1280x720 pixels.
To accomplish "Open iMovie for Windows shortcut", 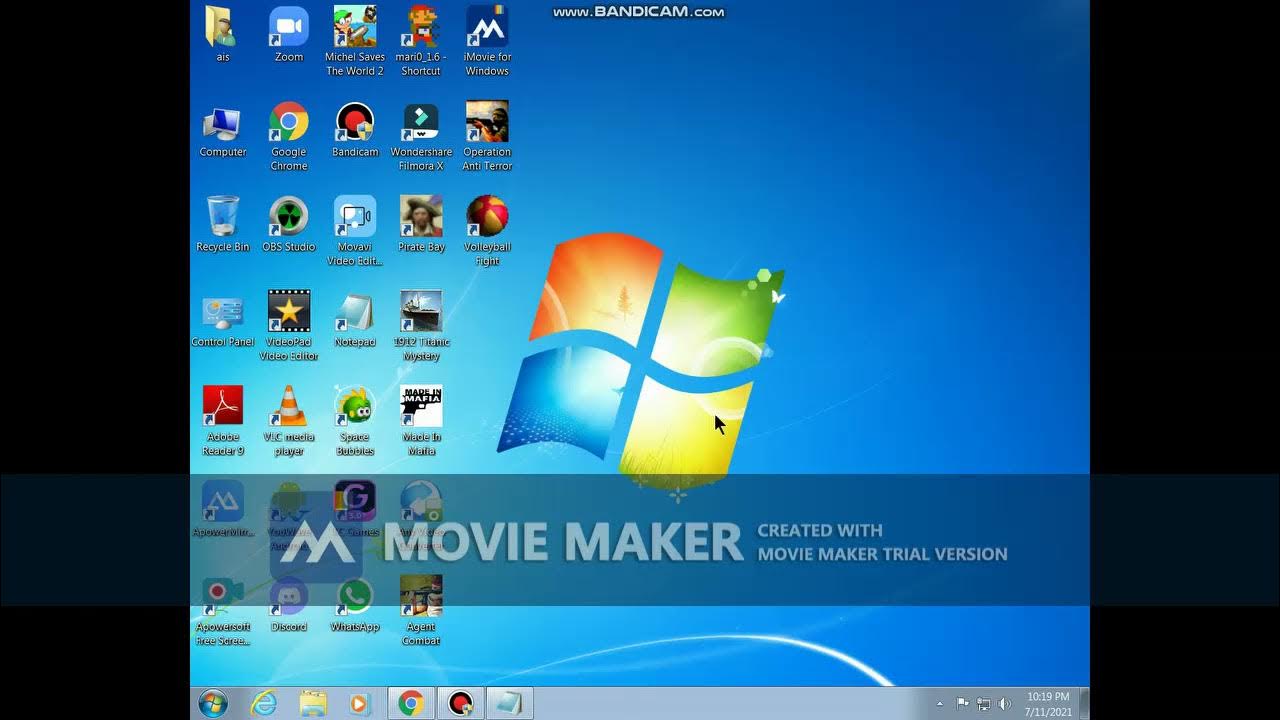I will (x=487, y=41).
